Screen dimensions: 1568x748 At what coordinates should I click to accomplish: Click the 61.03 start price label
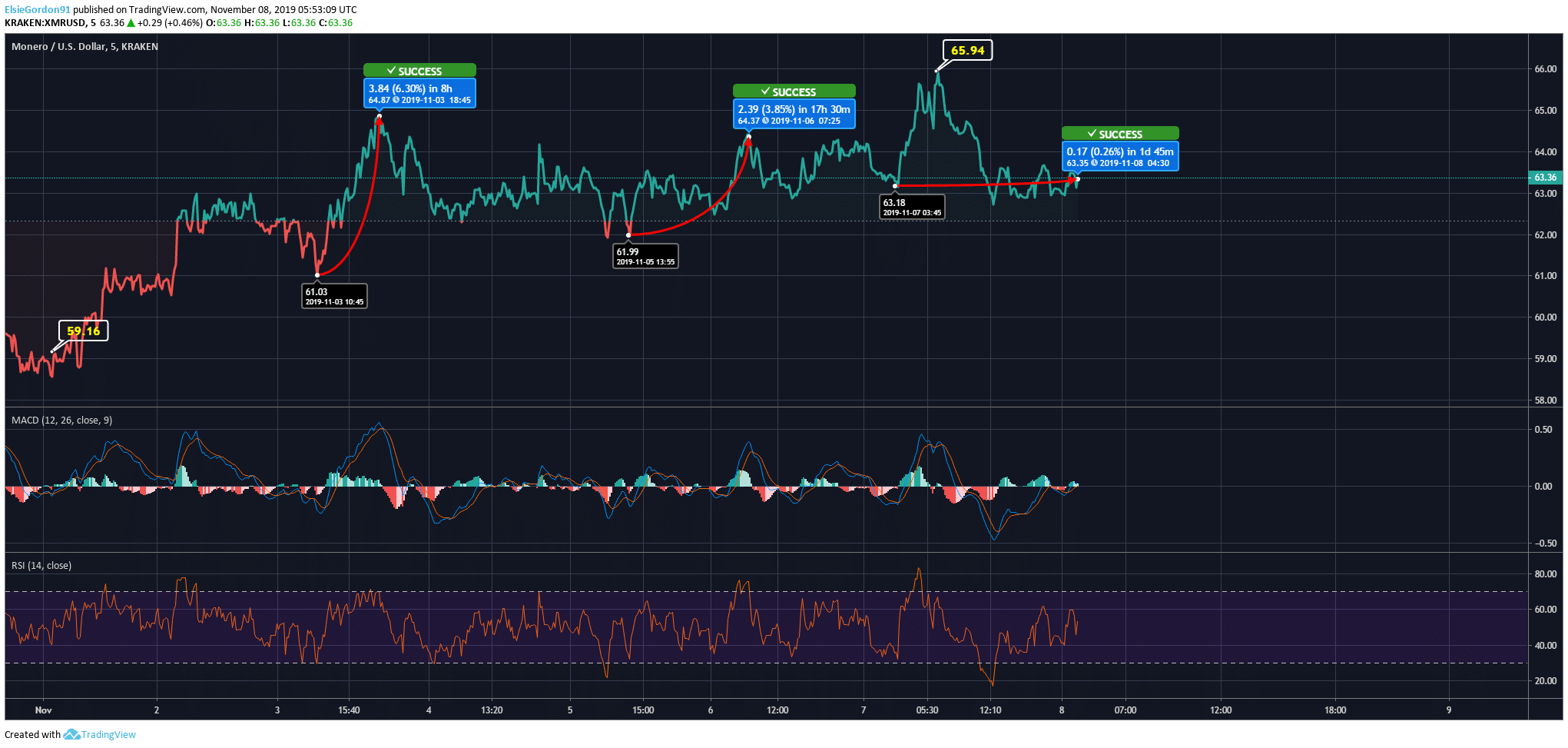(334, 296)
